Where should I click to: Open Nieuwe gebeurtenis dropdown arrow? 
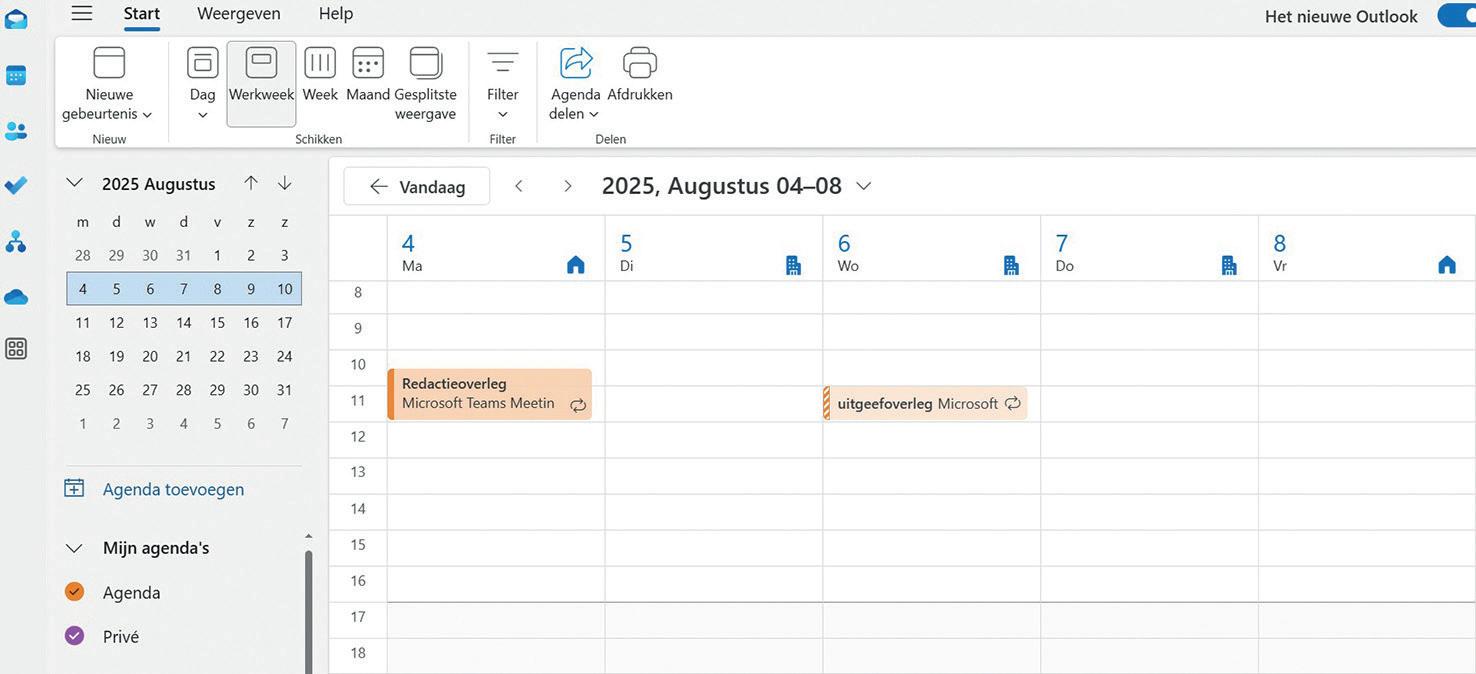click(147, 115)
